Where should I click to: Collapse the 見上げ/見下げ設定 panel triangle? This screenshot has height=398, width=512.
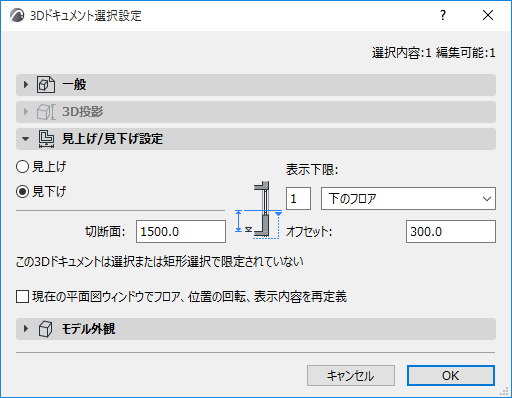(26, 139)
